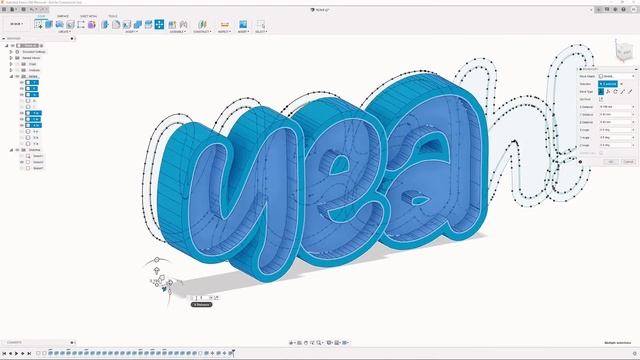The image size is (640, 360).
Task: Click OK in the Move/Copy dialog
Action: coord(611,162)
